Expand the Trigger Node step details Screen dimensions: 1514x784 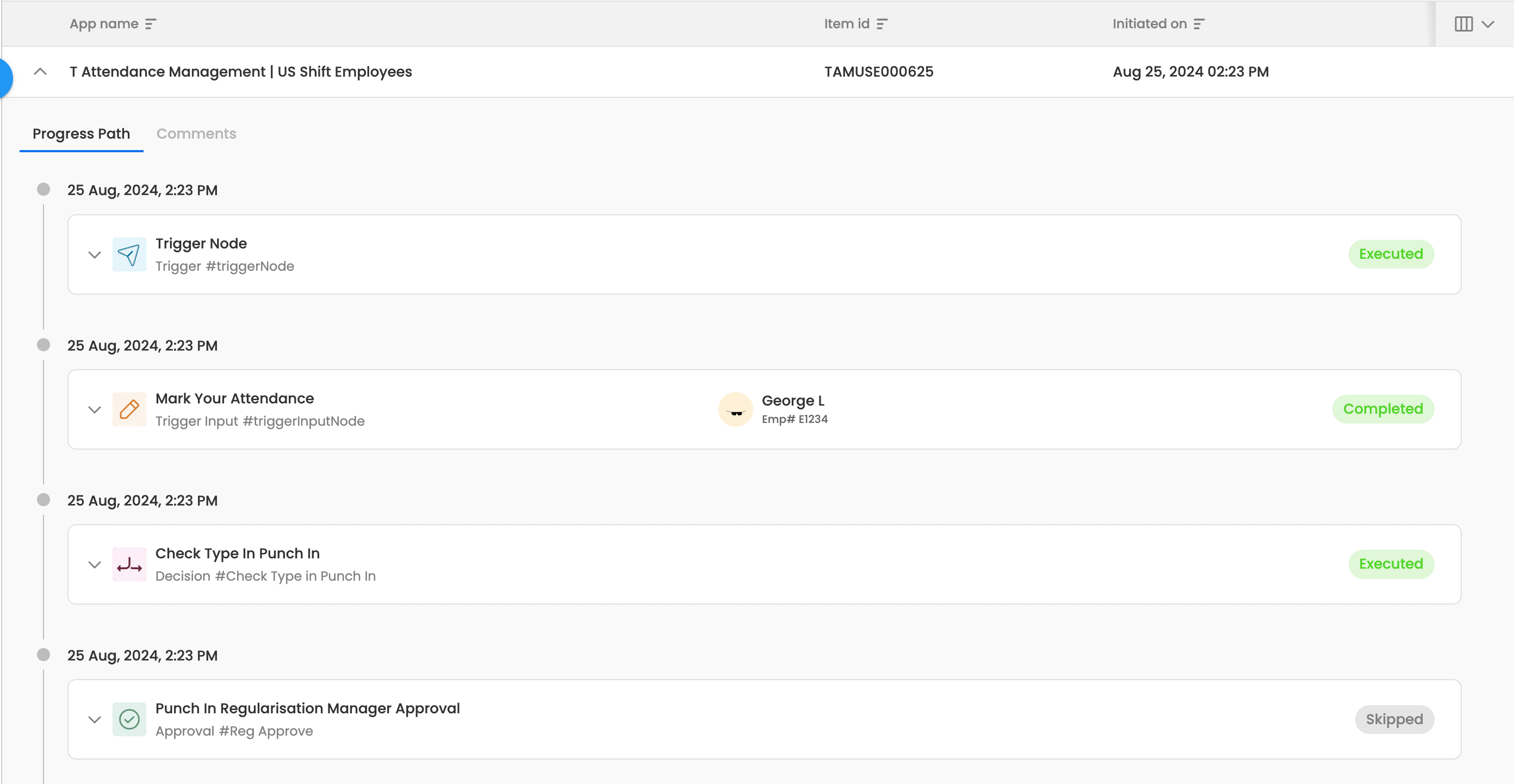click(x=95, y=254)
